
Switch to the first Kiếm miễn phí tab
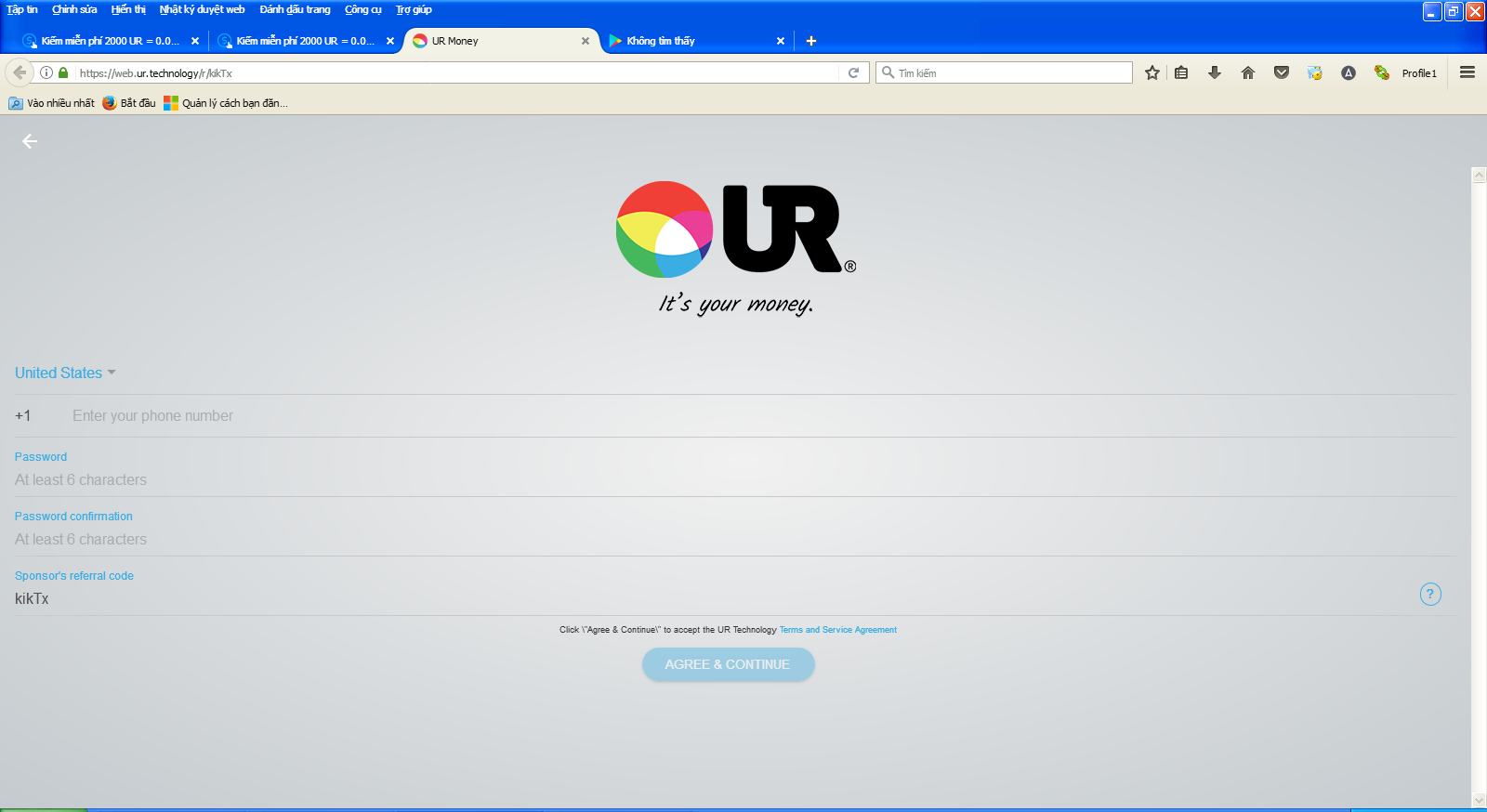(x=110, y=41)
